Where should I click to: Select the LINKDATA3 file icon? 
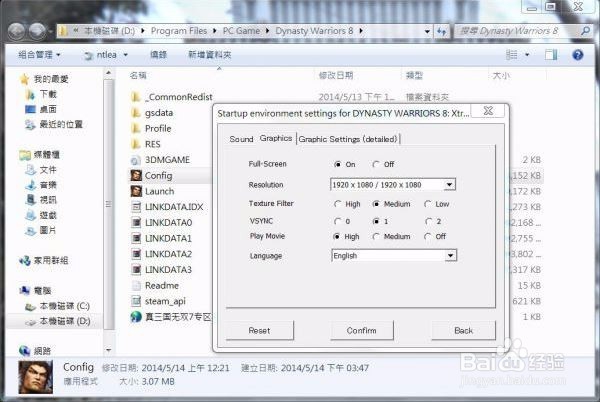tap(136, 270)
